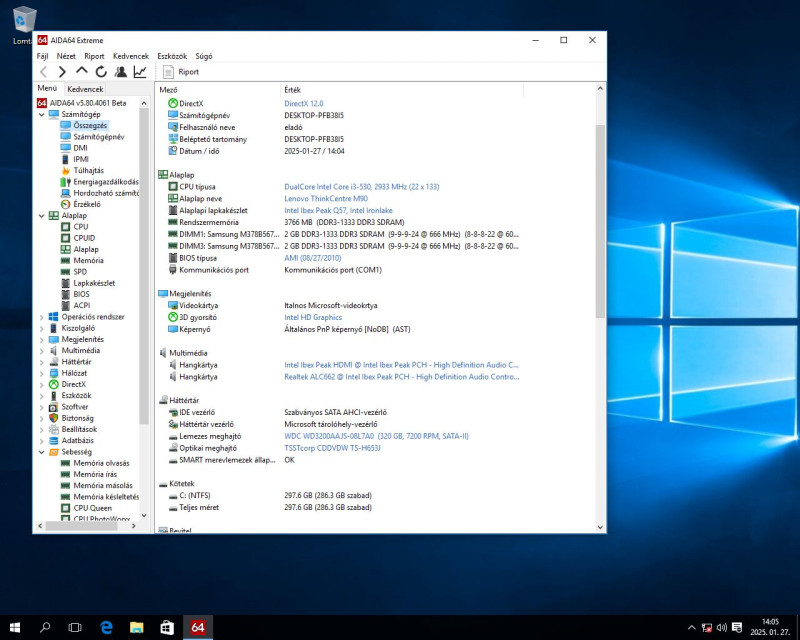Click the Érték column header
The height and width of the screenshot is (640, 800).
292,90
